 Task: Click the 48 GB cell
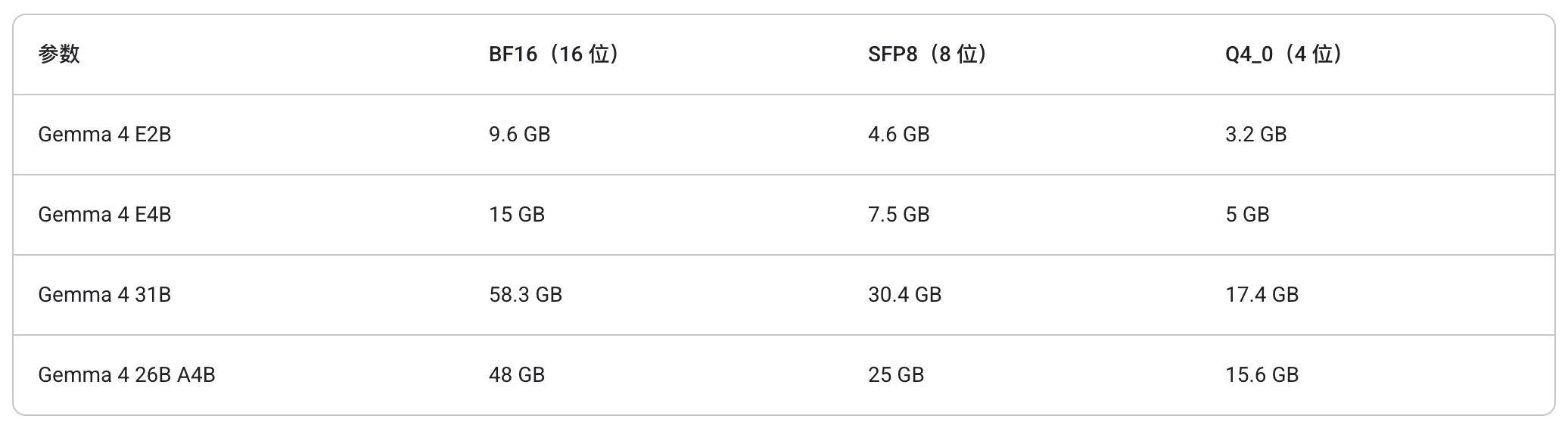coord(516,375)
